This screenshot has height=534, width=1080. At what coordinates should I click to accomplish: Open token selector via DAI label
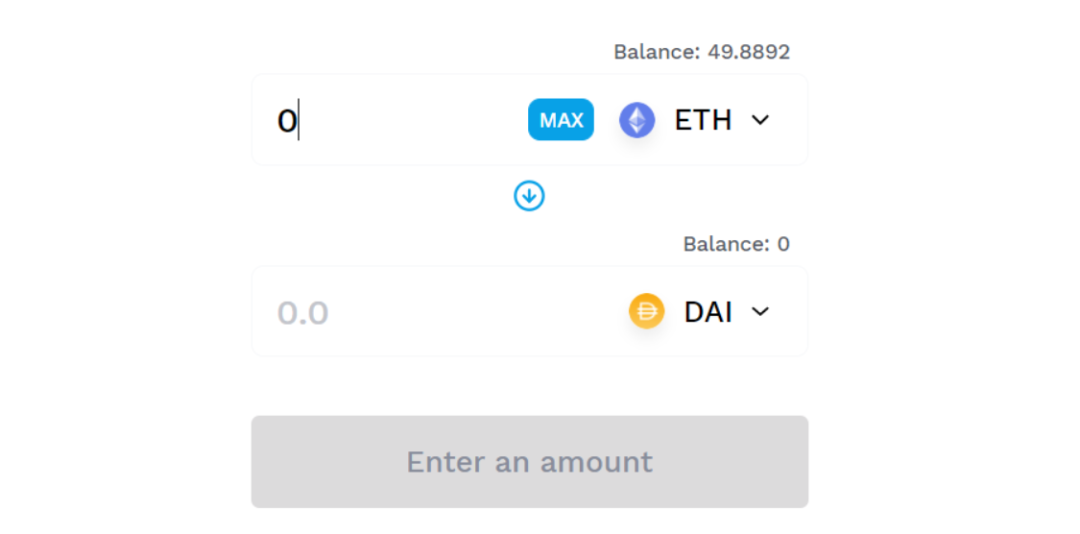[x=707, y=311]
